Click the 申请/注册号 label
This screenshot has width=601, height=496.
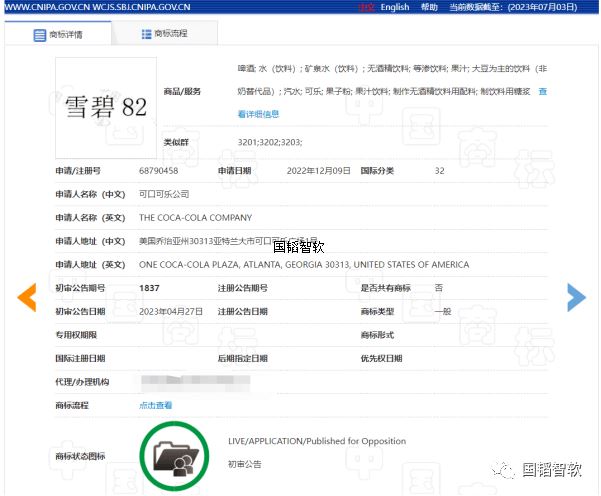(x=78, y=171)
